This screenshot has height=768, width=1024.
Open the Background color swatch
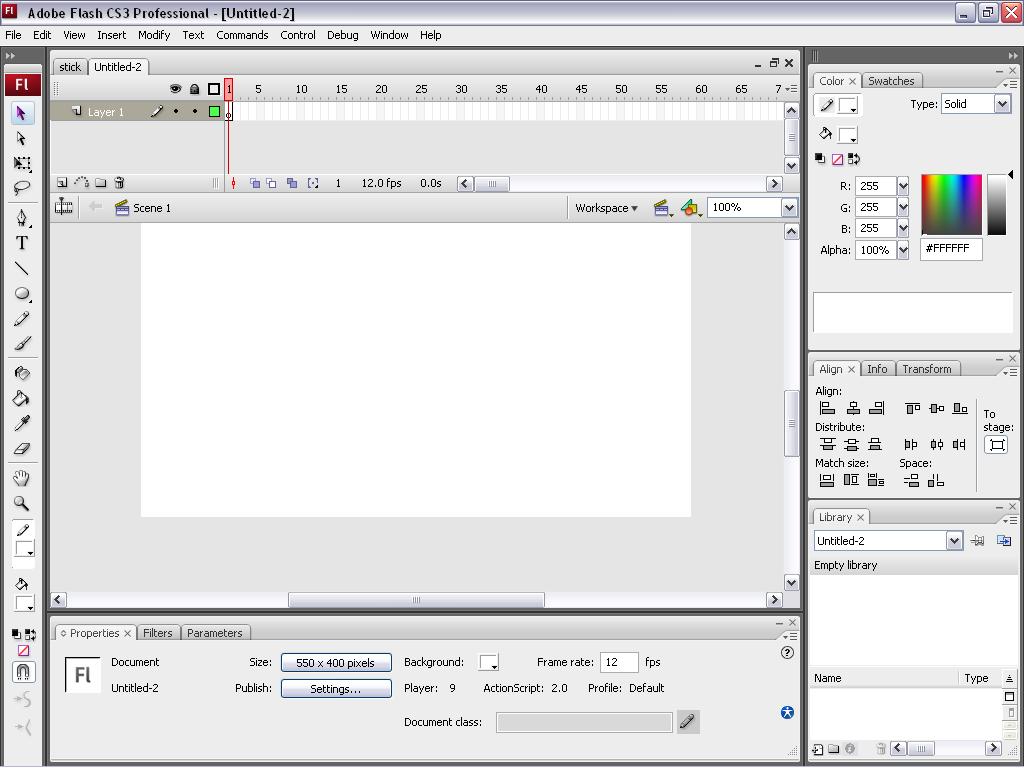pos(488,662)
